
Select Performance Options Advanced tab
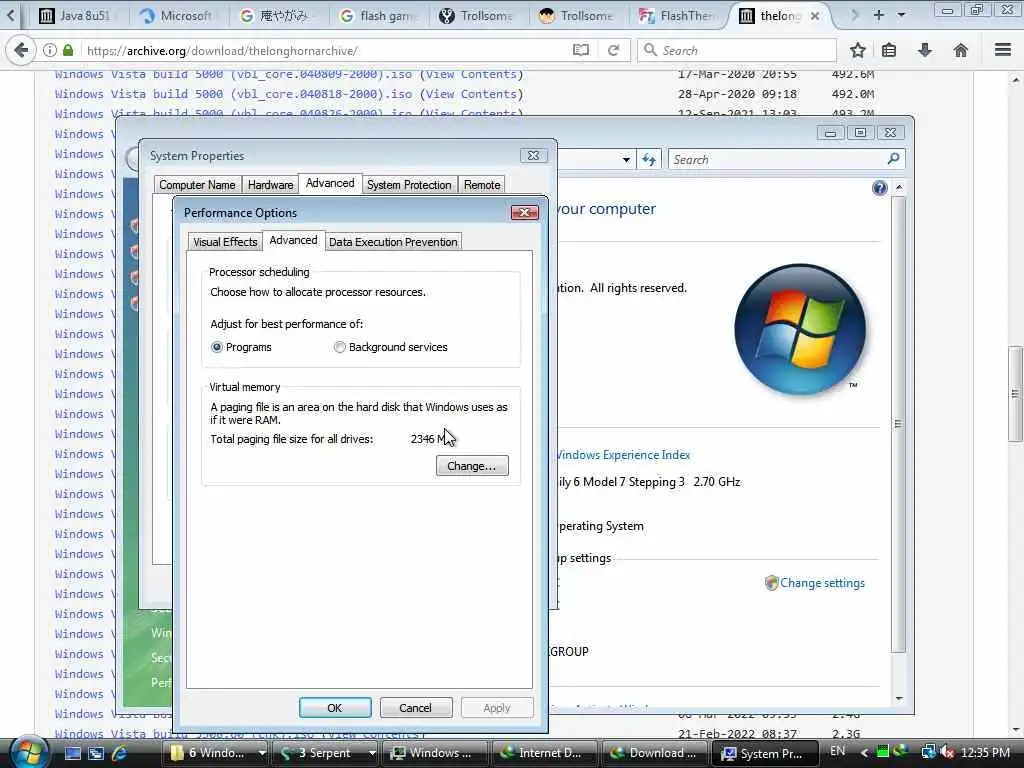[x=293, y=240]
